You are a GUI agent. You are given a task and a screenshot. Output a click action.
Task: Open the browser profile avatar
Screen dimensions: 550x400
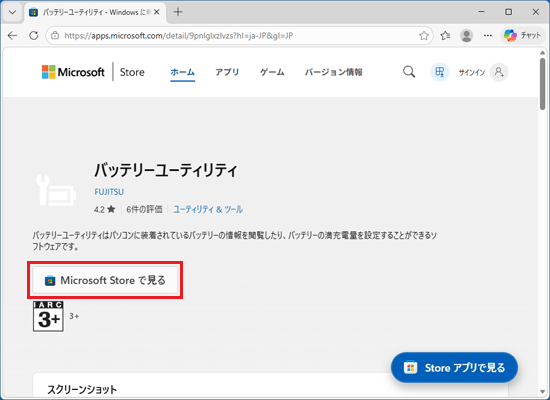[x=467, y=35]
